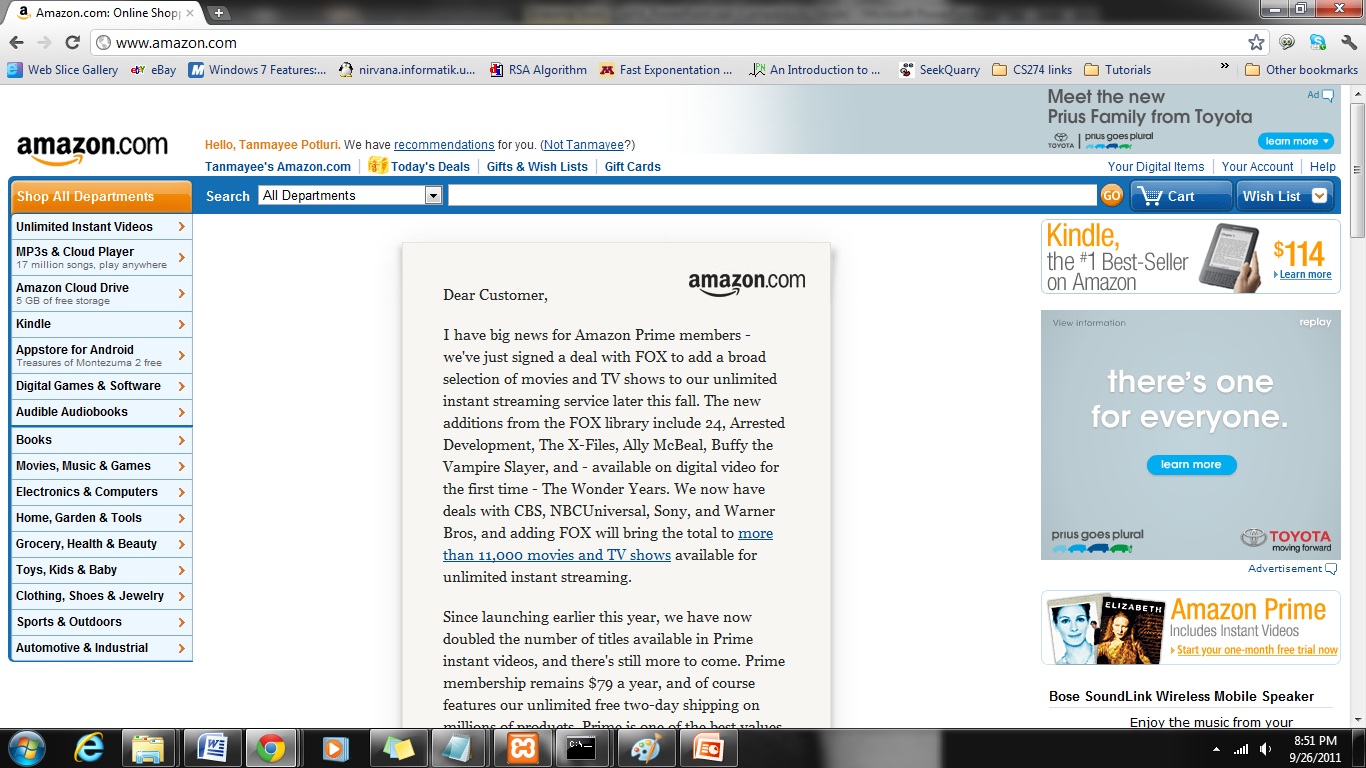Open the Skype extension icon

click(1318, 42)
